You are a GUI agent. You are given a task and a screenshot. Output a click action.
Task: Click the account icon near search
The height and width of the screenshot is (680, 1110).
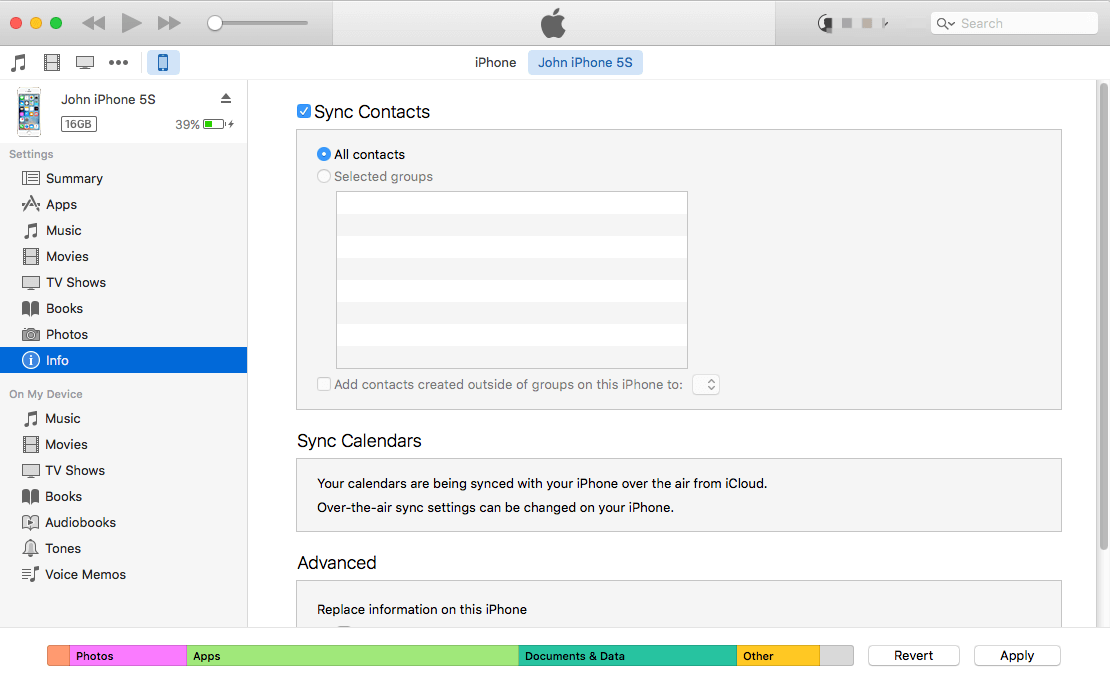(825, 23)
